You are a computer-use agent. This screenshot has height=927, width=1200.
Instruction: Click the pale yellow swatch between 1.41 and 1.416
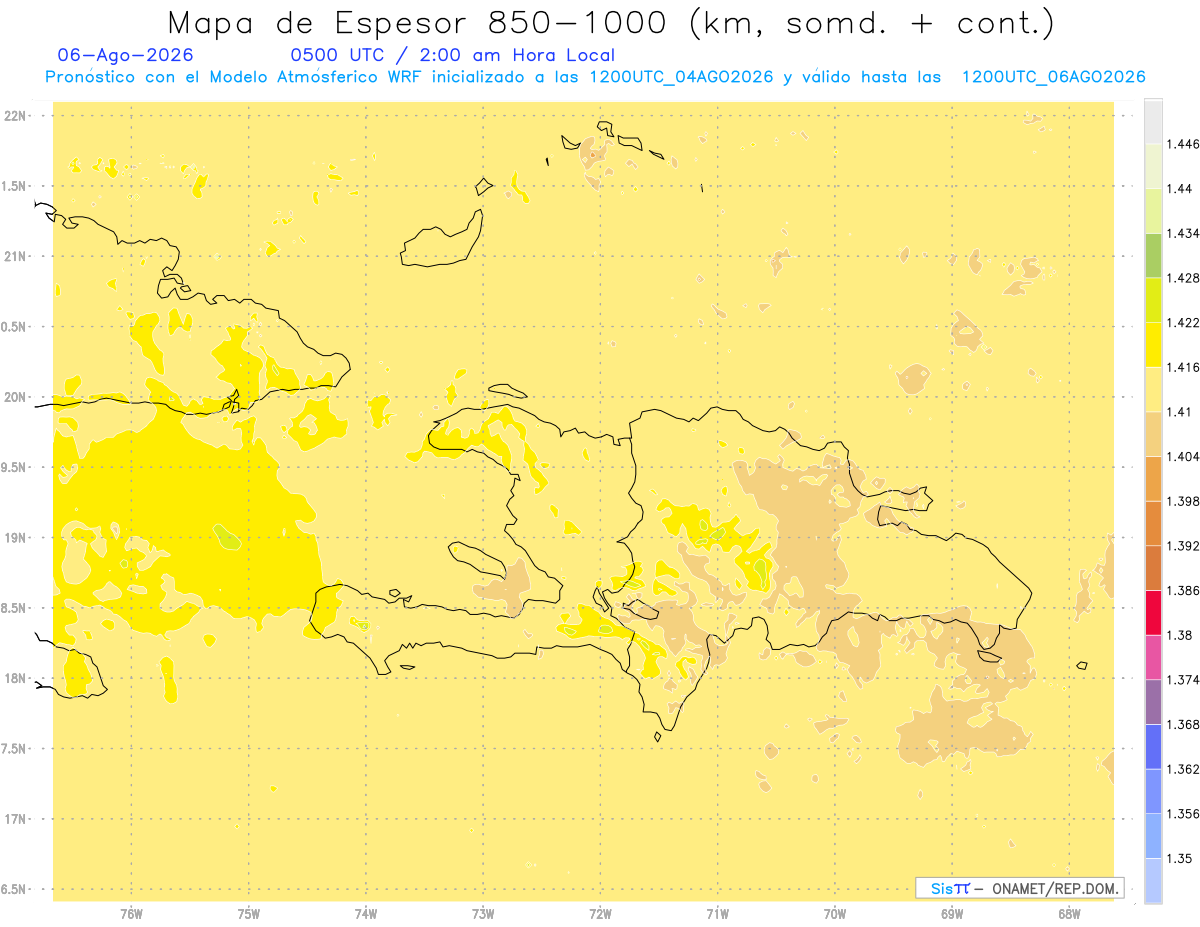point(1153,389)
